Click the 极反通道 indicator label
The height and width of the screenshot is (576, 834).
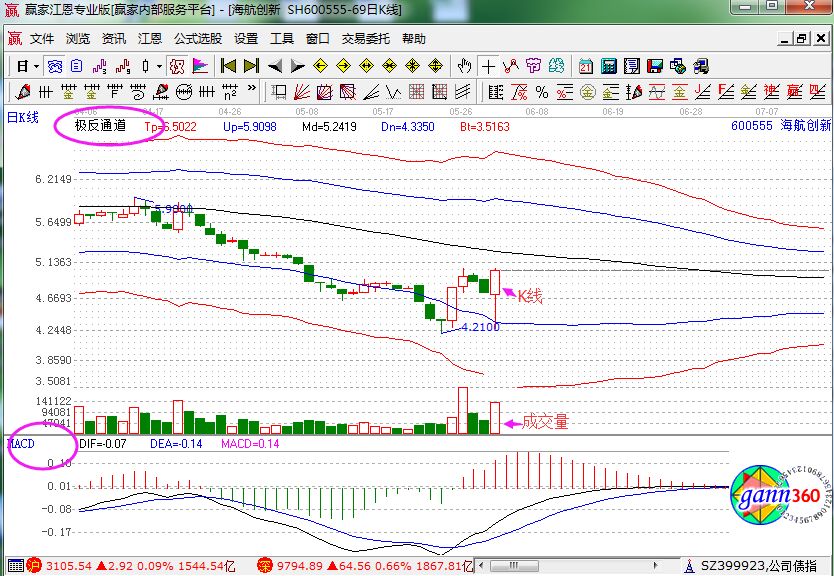[99, 126]
